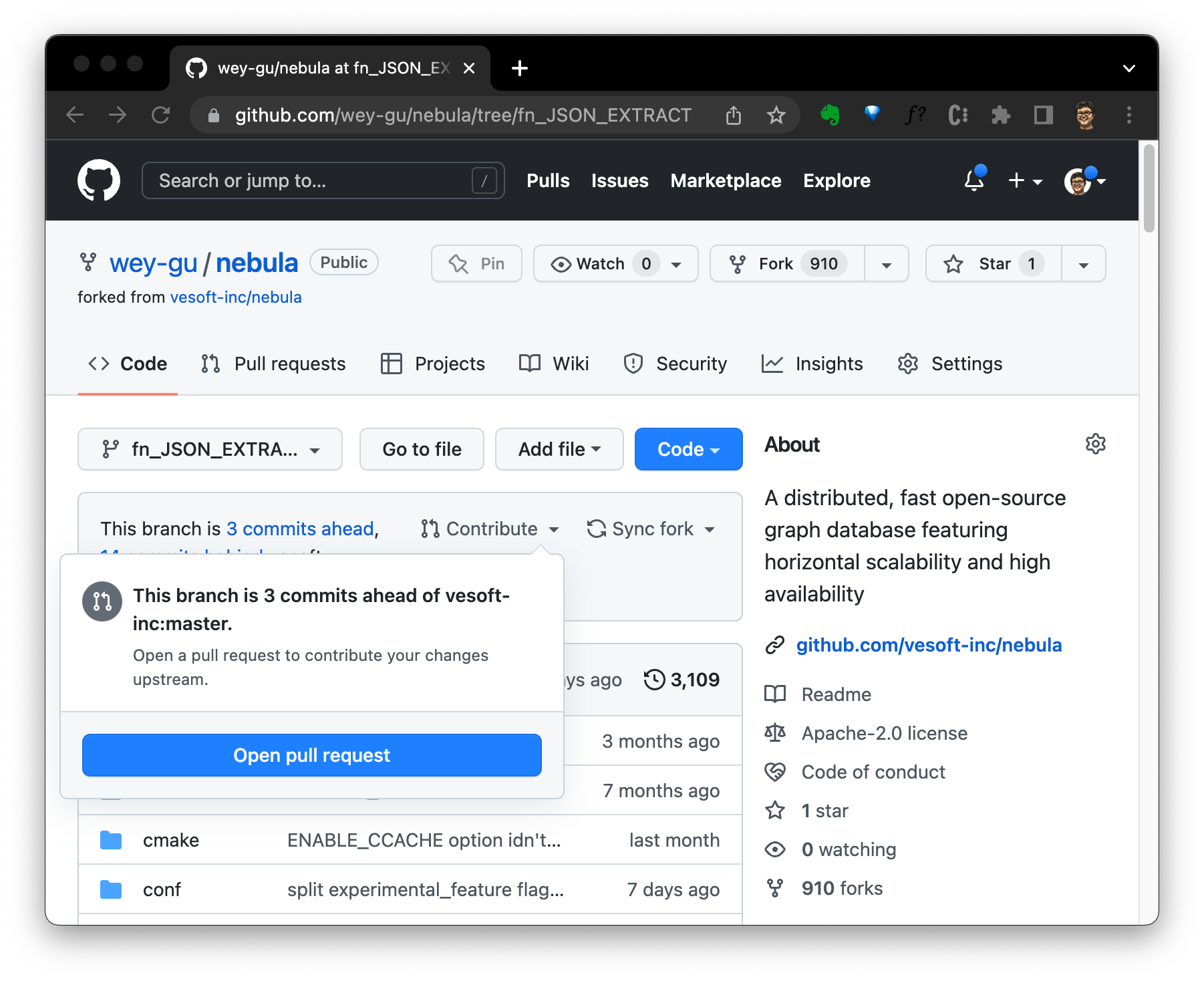Focus the Search or jump to field
The image size is (1204, 981).
click(x=323, y=180)
